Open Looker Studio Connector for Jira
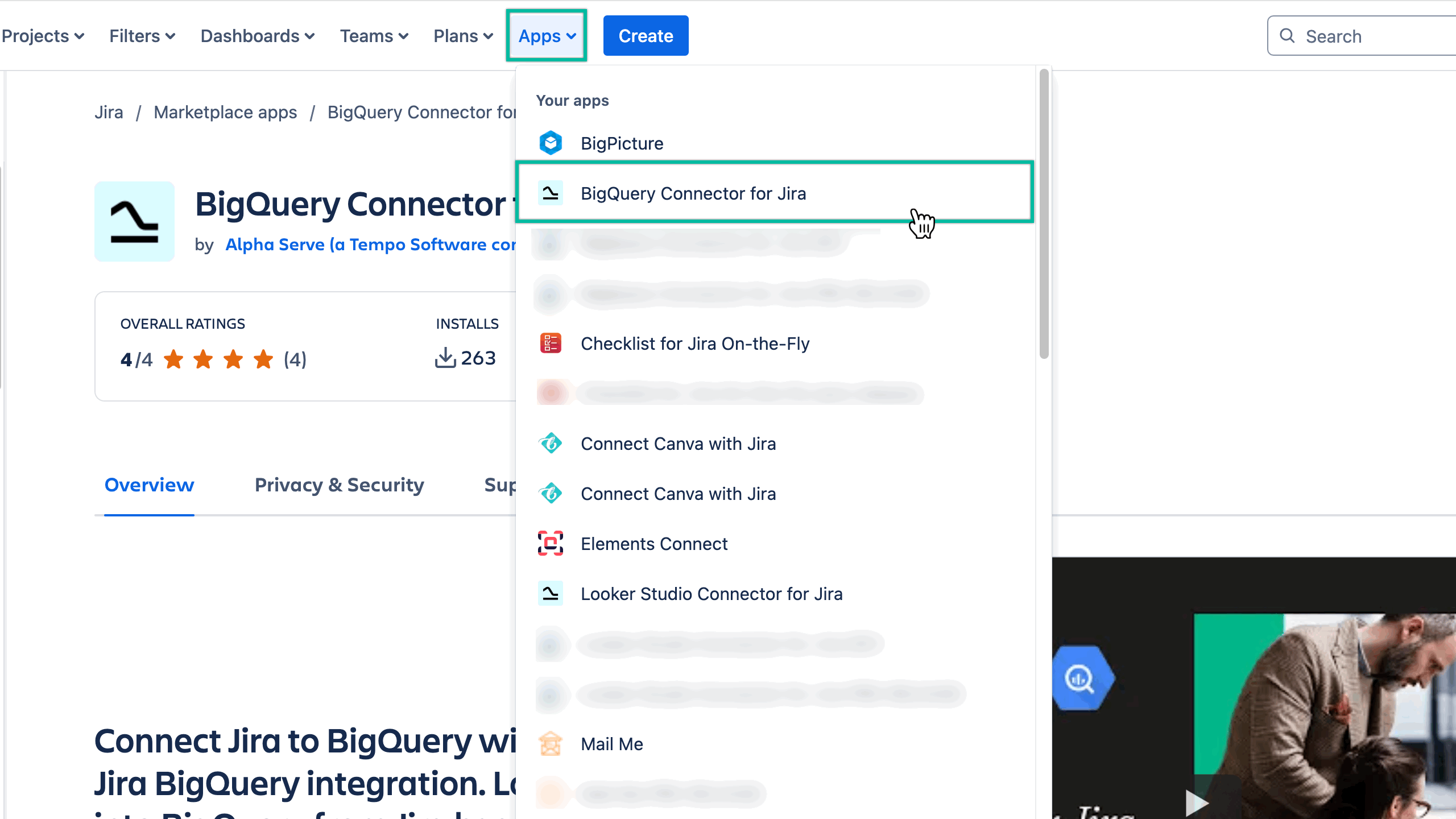This screenshot has height=819, width=1456. [x=712, y=594]
